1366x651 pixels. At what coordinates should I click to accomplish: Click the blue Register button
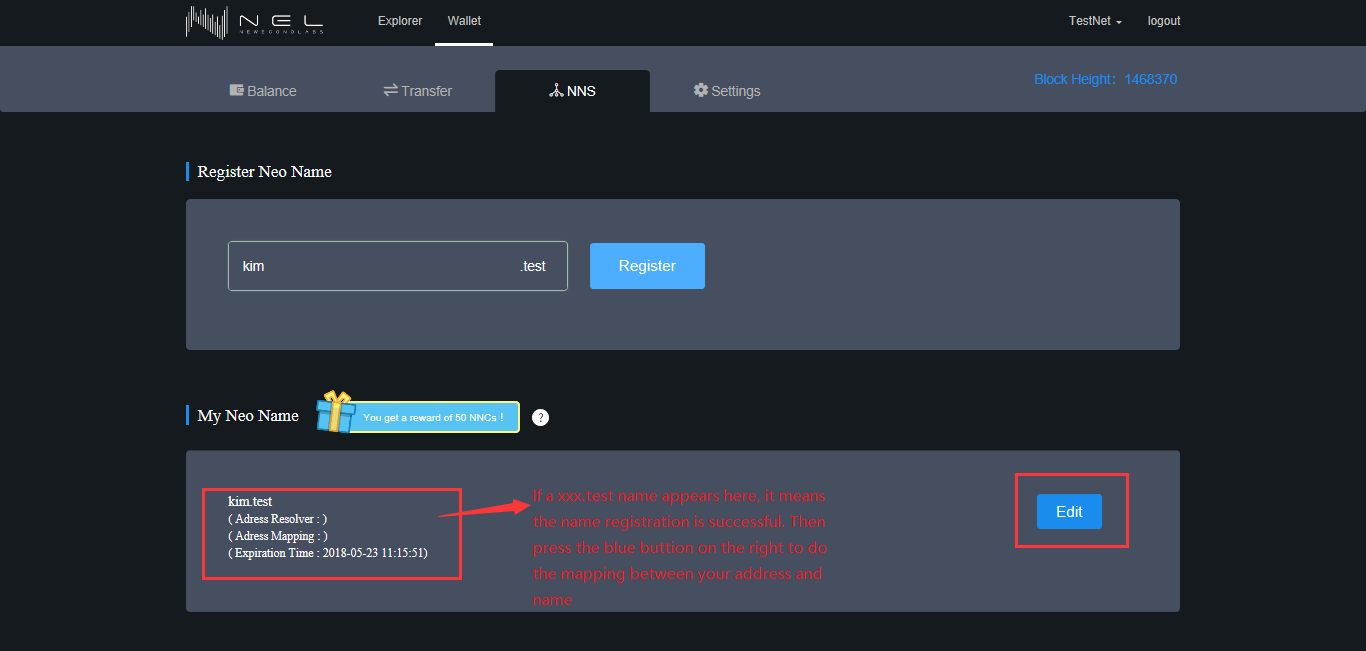647,266
